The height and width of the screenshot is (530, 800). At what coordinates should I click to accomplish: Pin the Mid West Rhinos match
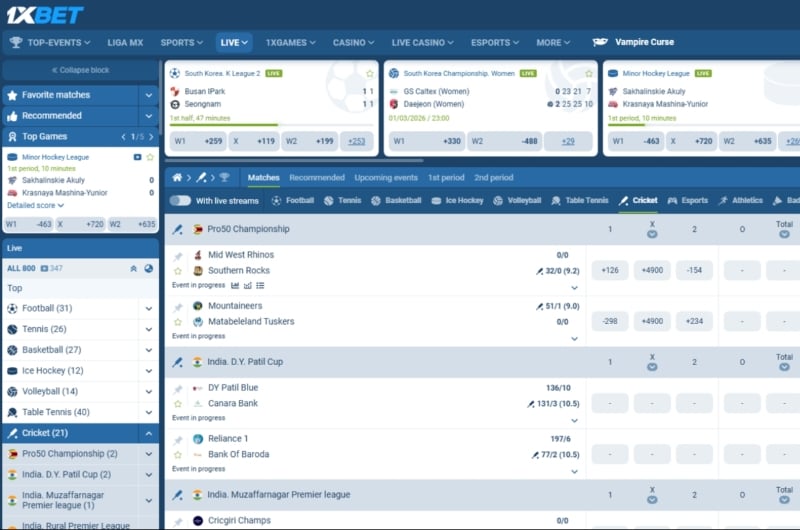(178, 256)
